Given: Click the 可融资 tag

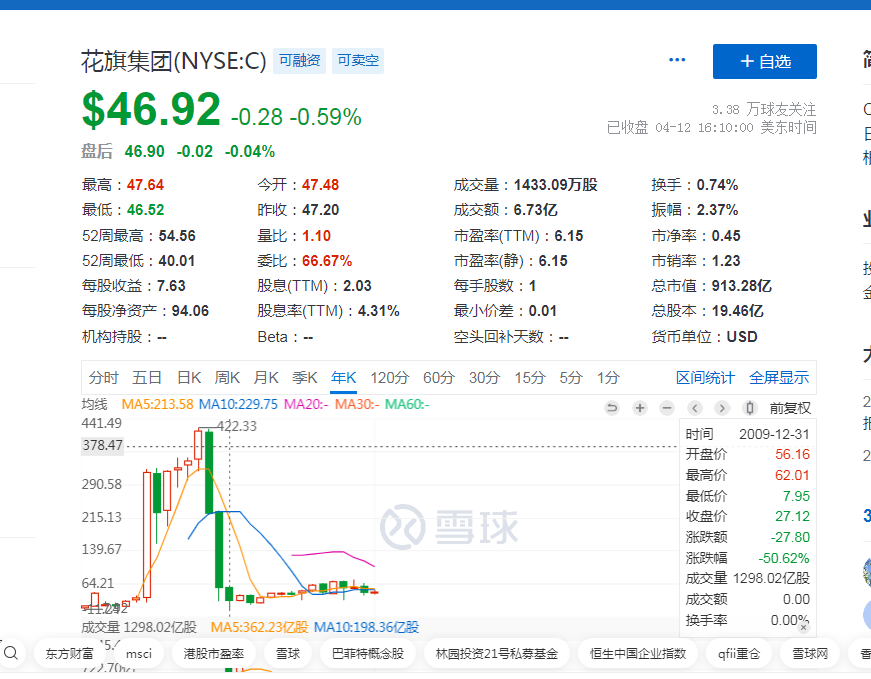Looking at the screenshot, I should coord(299,61).
